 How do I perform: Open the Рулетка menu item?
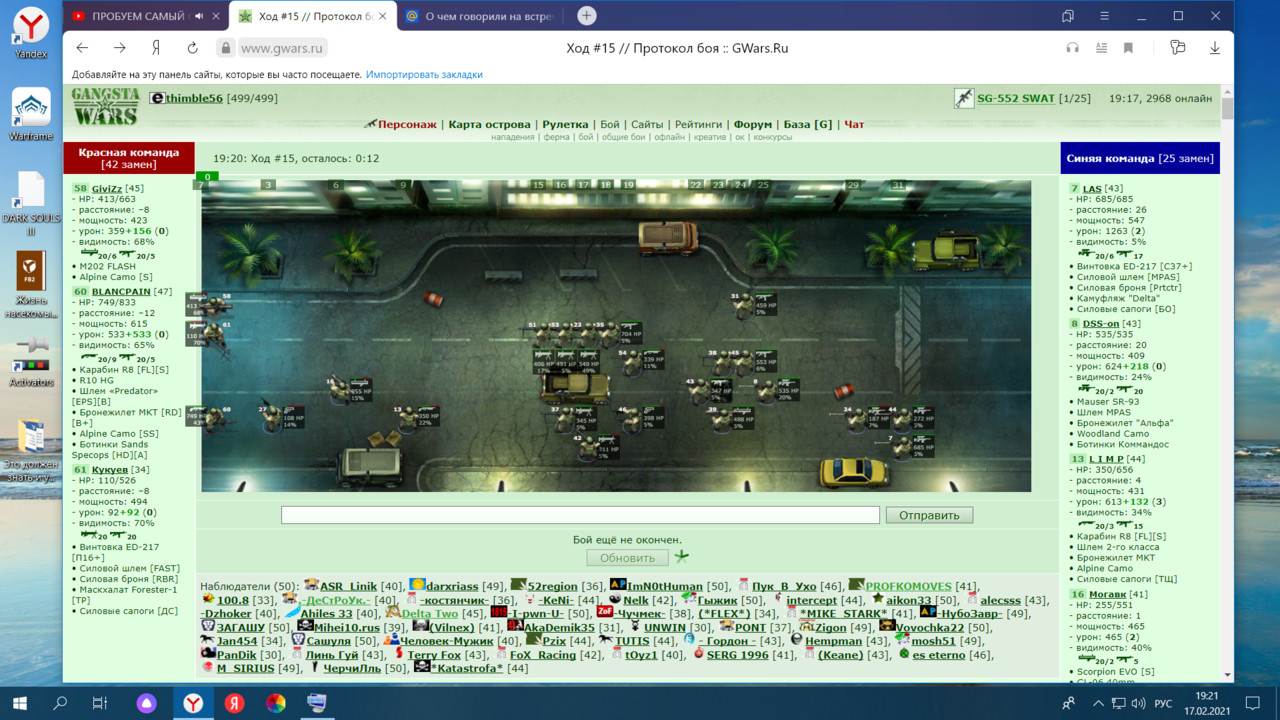pyautogui.click(x=565, y=125)
